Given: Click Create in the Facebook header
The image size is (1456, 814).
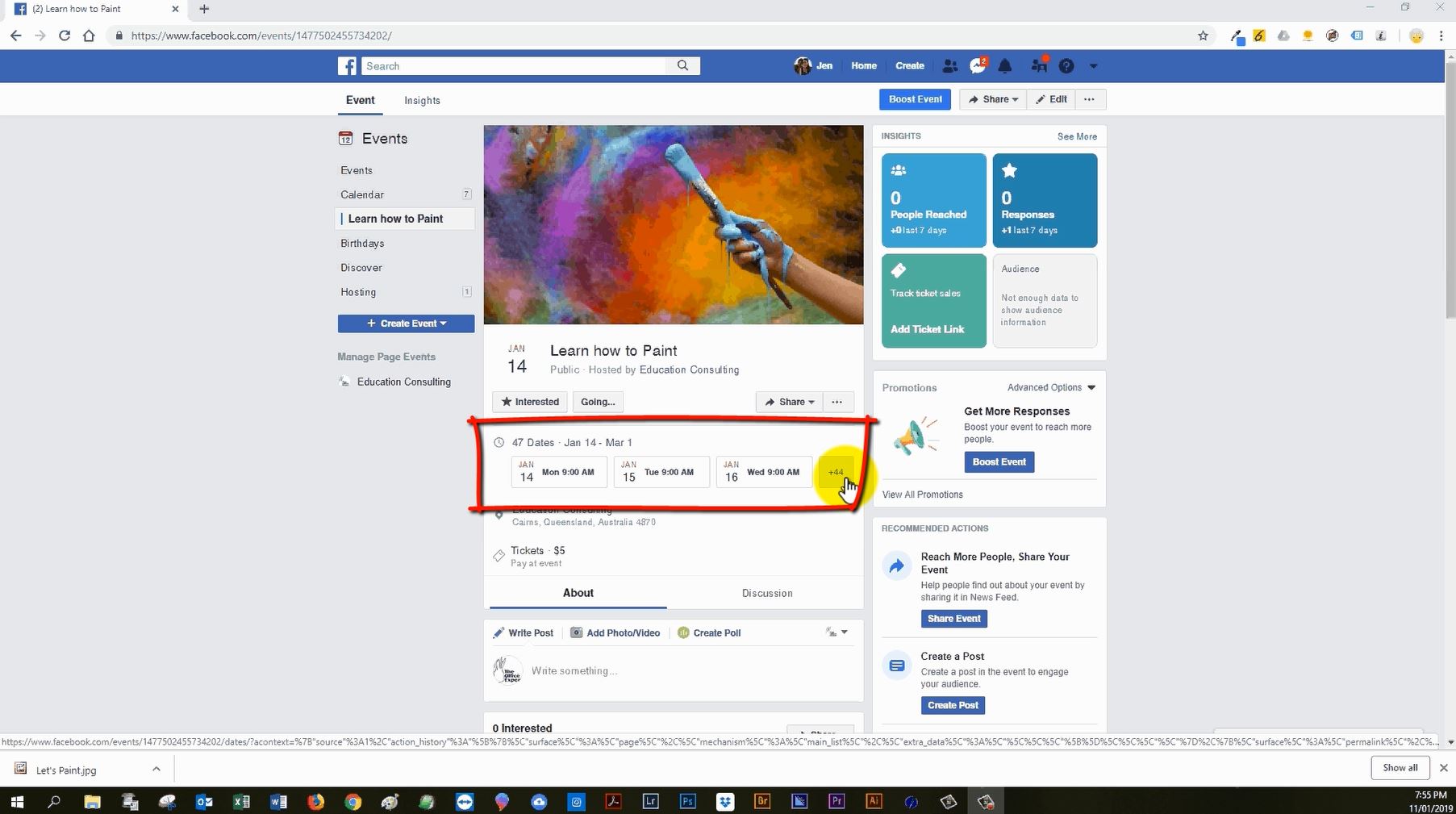Looking at the screenshot, I should pos(910,66).
